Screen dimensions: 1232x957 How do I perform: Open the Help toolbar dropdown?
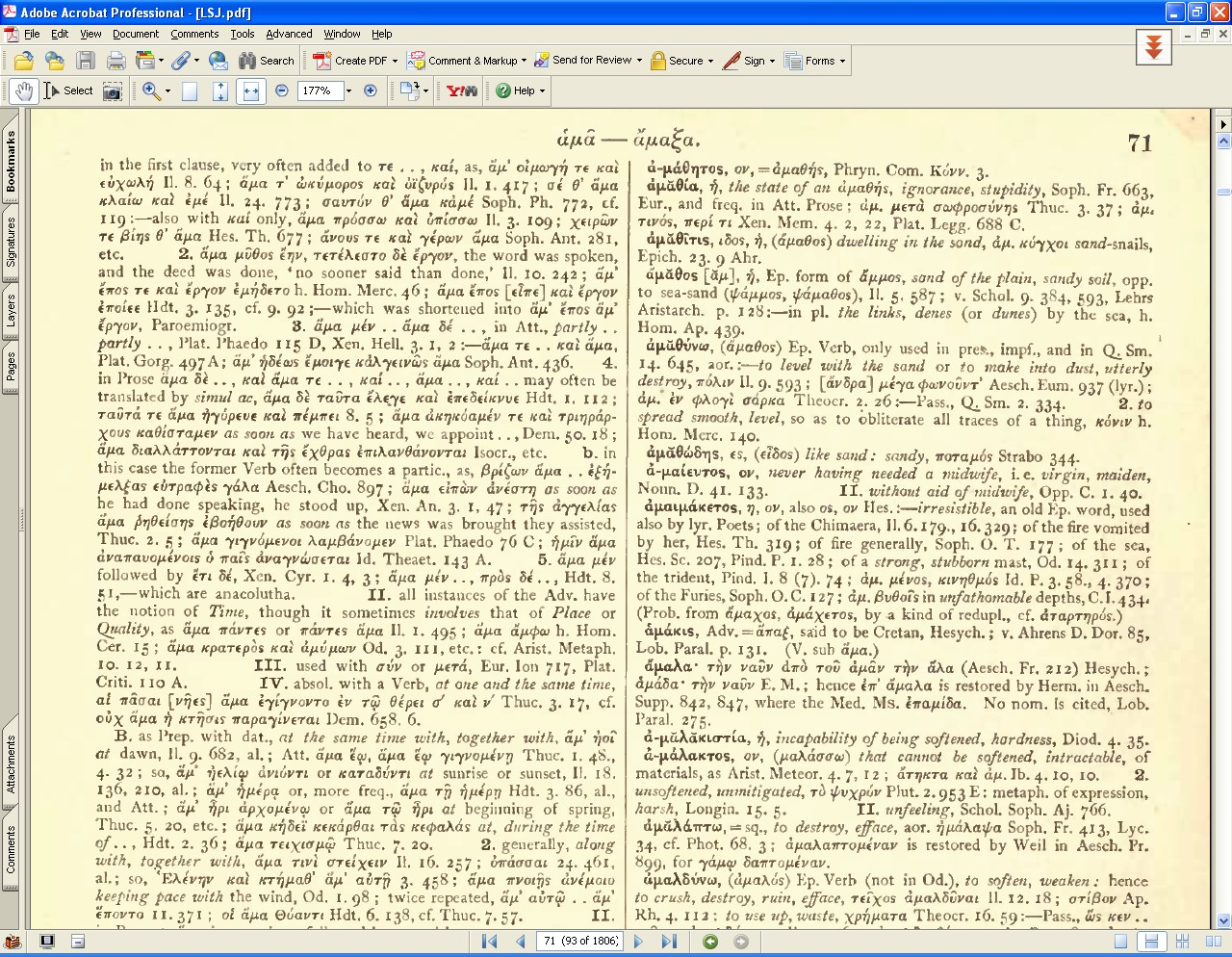542,91
